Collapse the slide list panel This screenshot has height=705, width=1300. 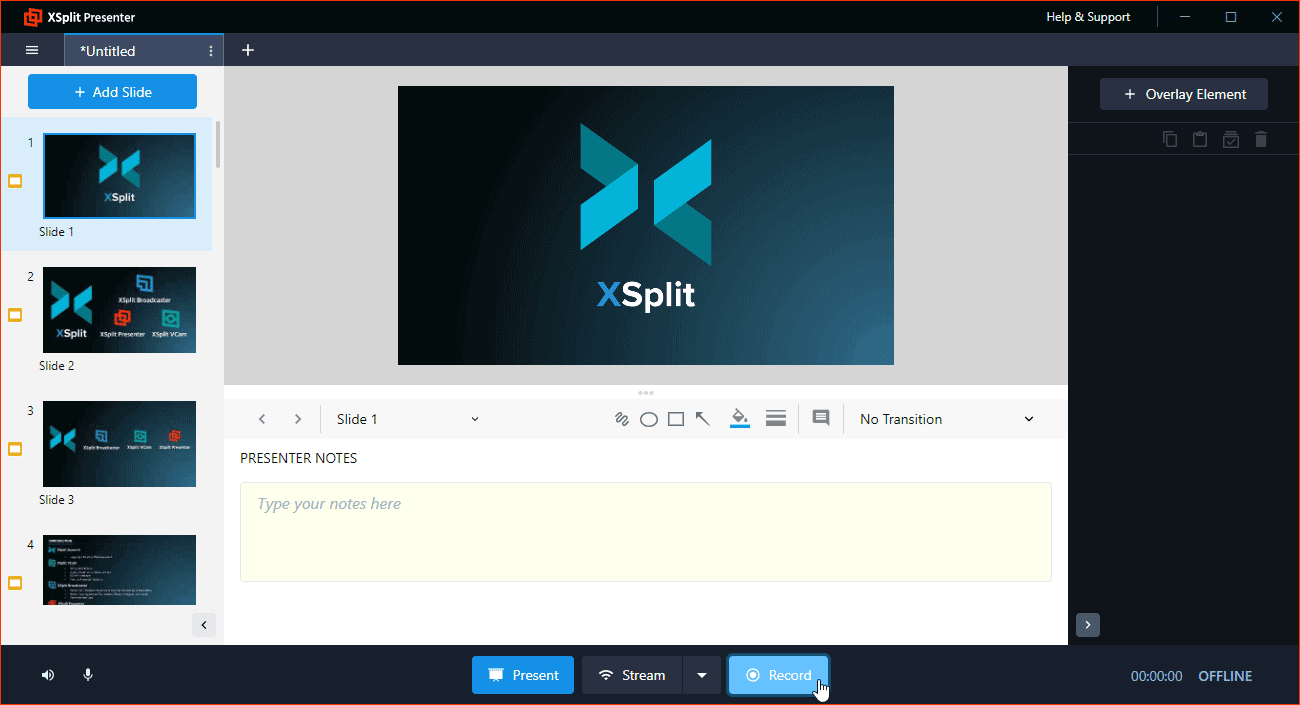click(204, 625)
